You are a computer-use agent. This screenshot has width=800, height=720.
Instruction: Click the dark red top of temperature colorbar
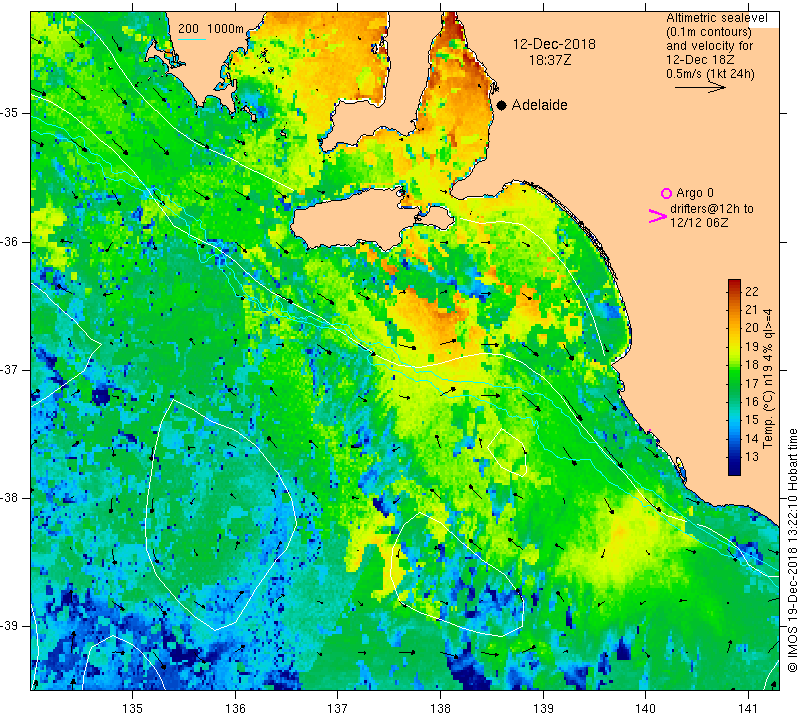pyautogui.click(x=734, y=285)
